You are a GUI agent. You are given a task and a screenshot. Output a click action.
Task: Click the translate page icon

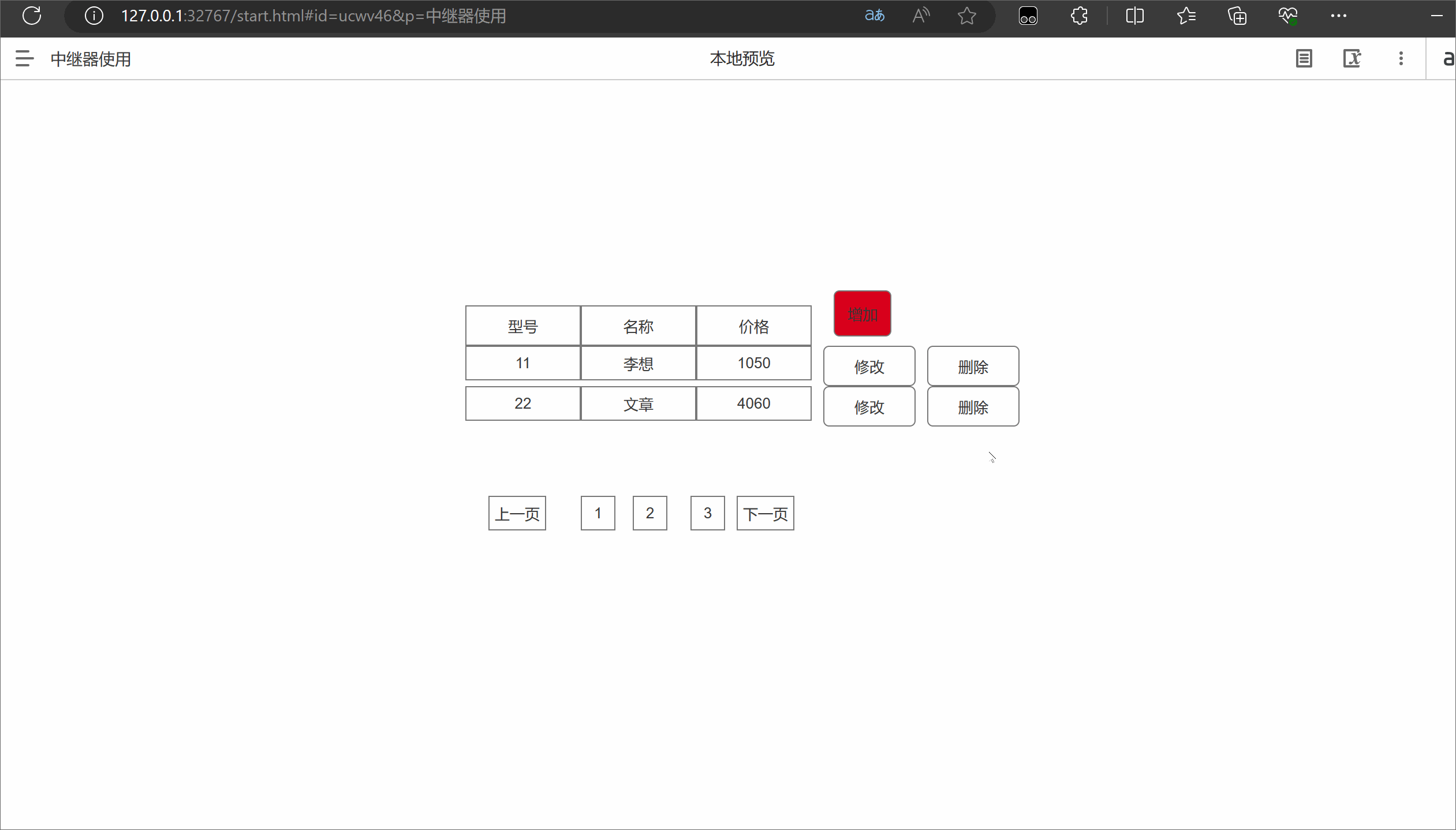click(x=874, y=16)
